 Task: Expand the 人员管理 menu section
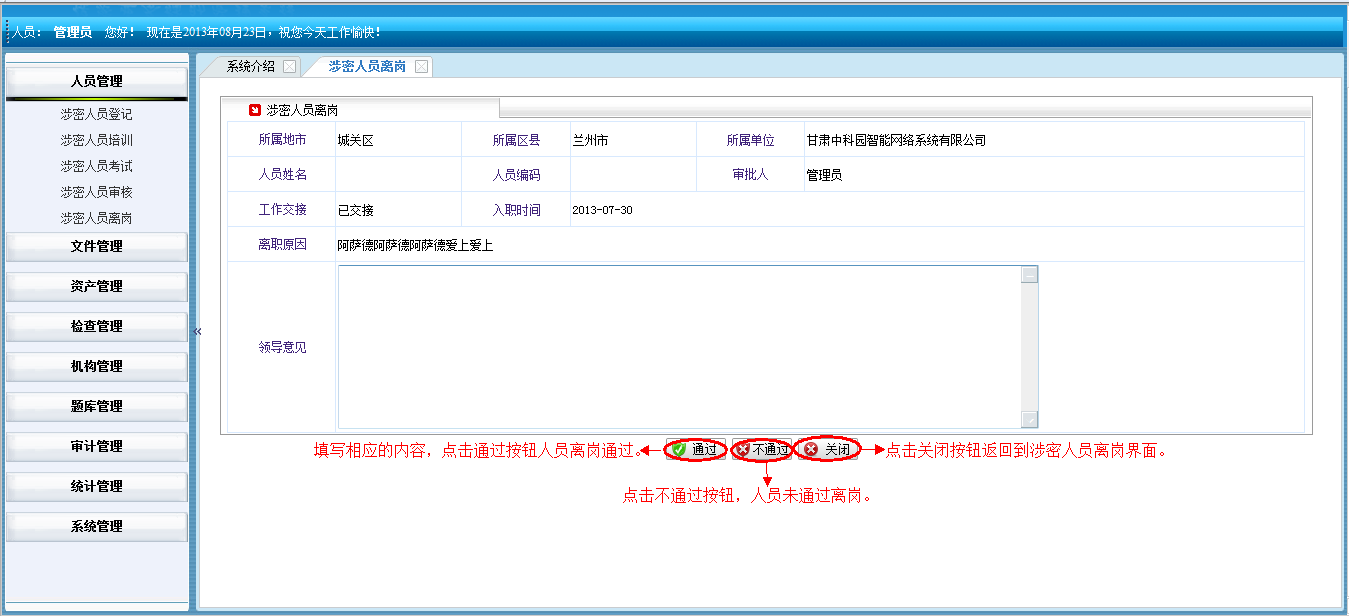tap(97, 81)
